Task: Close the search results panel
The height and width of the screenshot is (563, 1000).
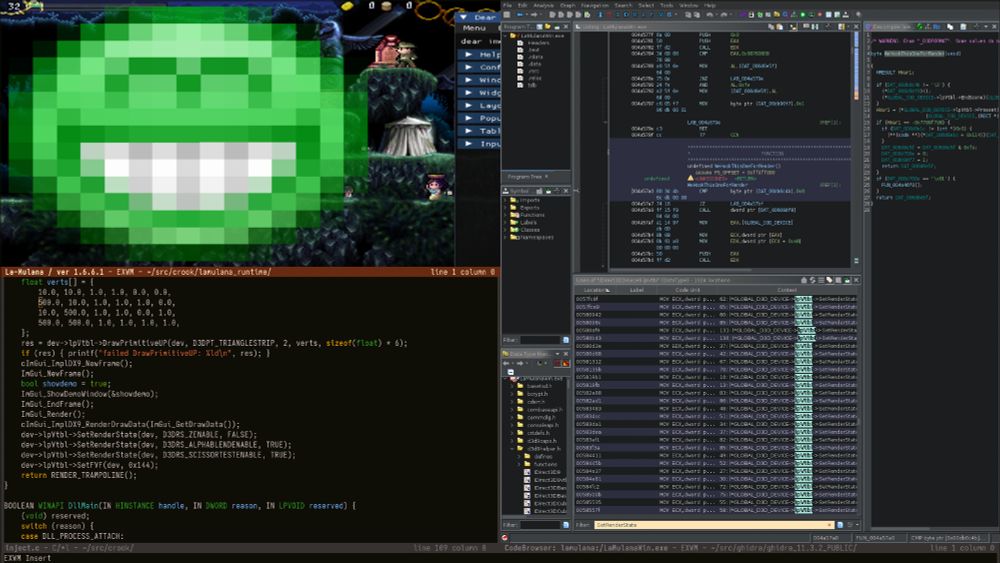Action: [856, 280]
